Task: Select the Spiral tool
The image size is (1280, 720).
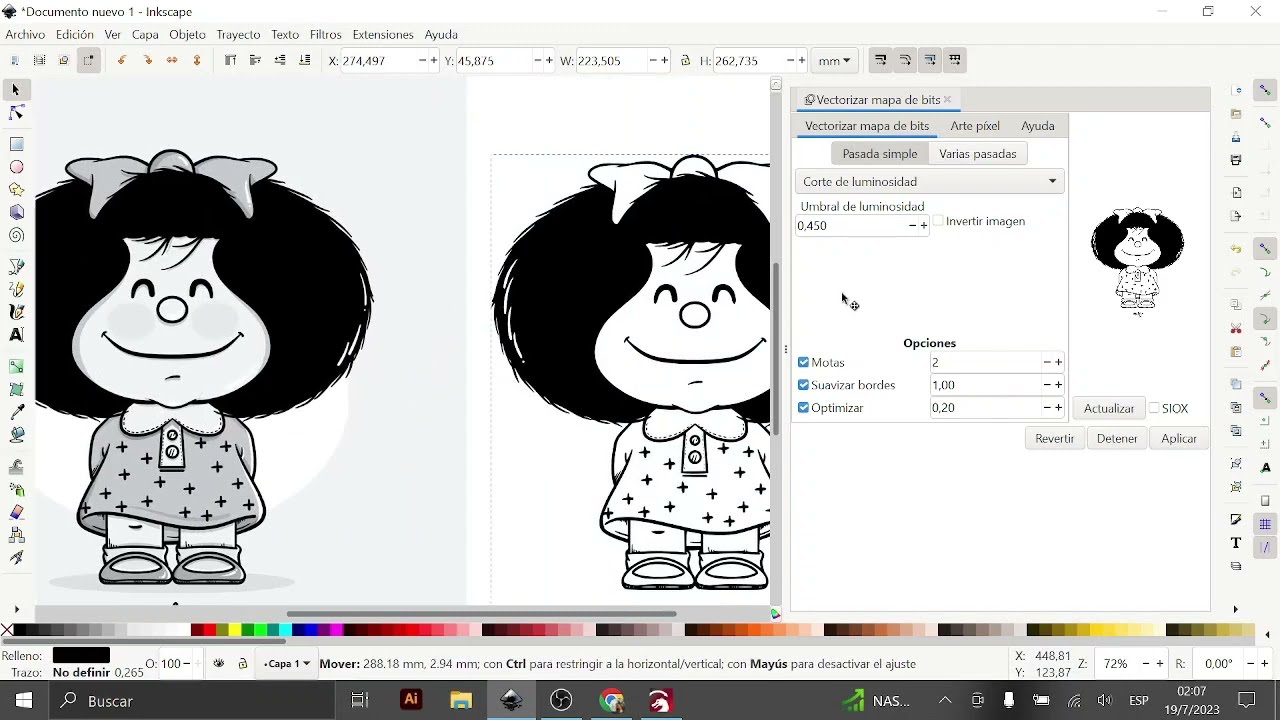Action: point(16,236)
